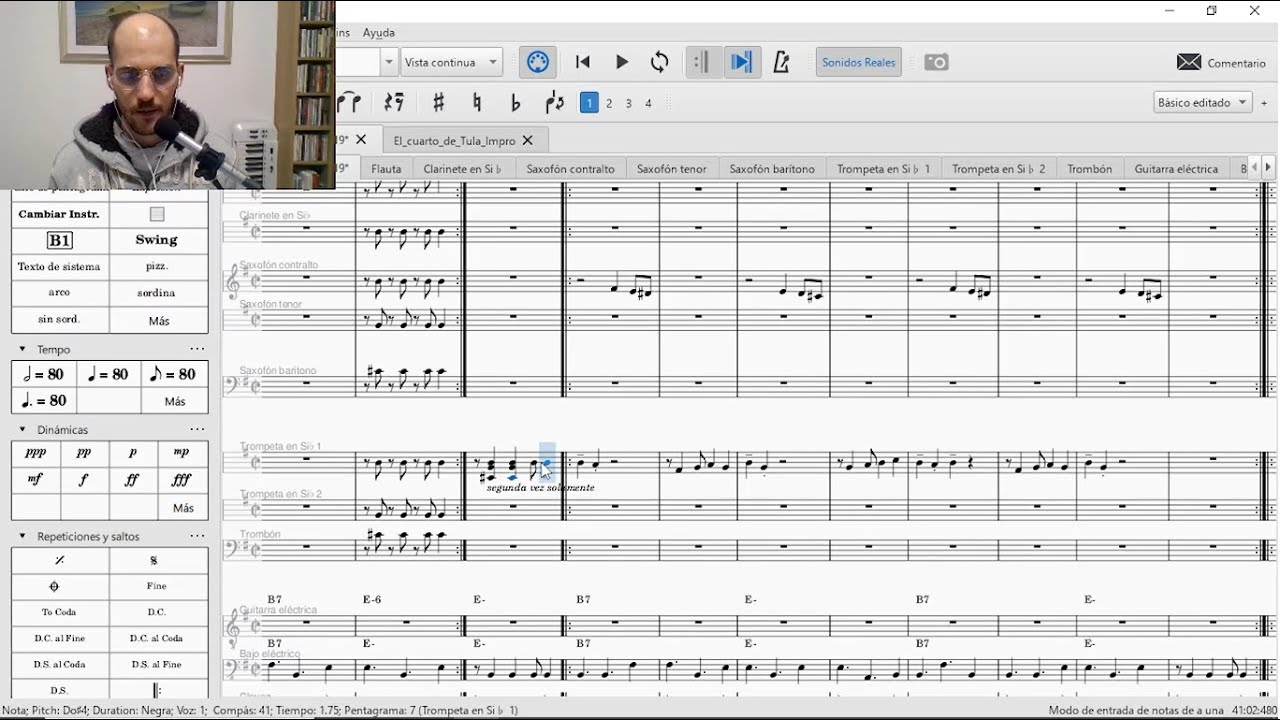Rewind playback to the start

click(x=583, y=62)
